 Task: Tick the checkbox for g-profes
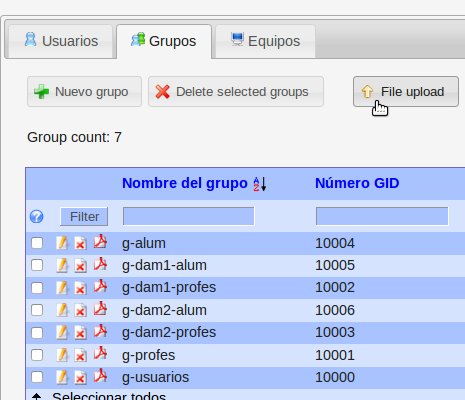pos(37,355)
